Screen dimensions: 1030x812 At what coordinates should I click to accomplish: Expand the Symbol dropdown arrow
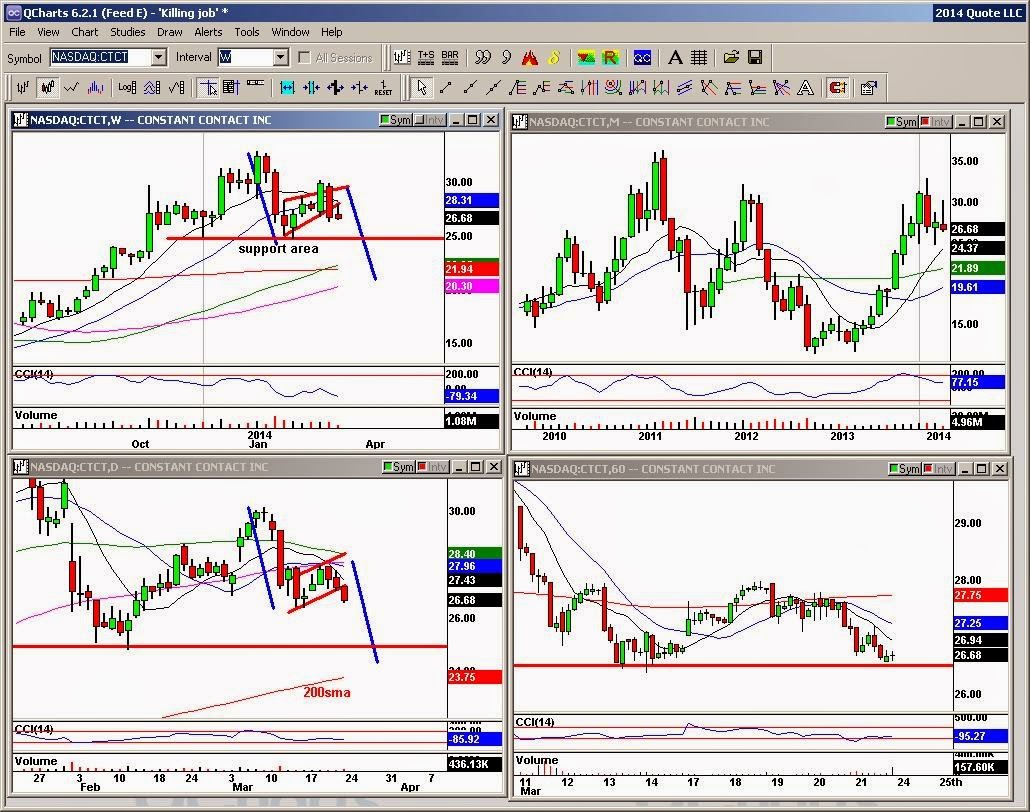tap(158, 57)
